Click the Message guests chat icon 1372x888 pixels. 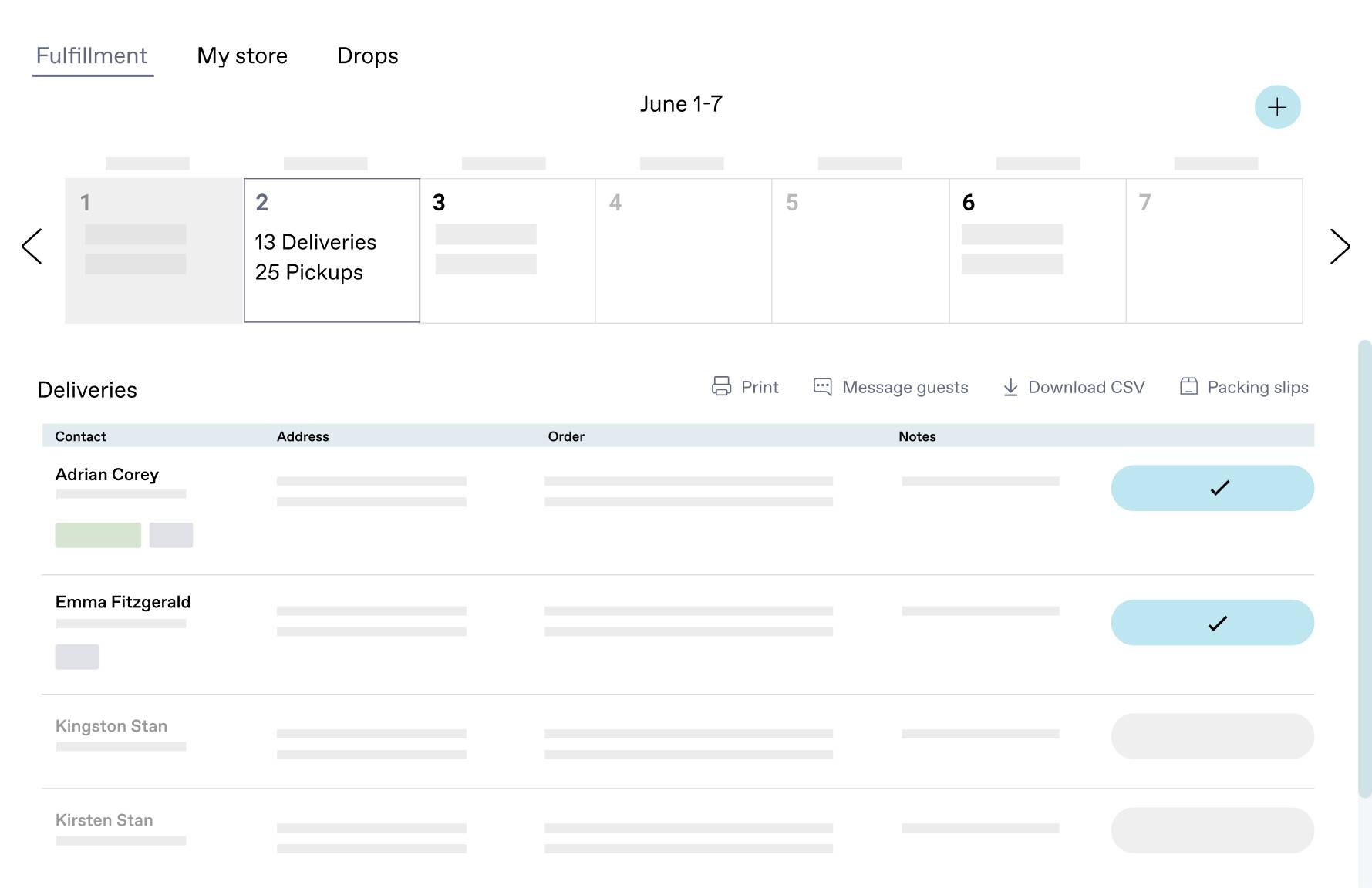(823, 386)
